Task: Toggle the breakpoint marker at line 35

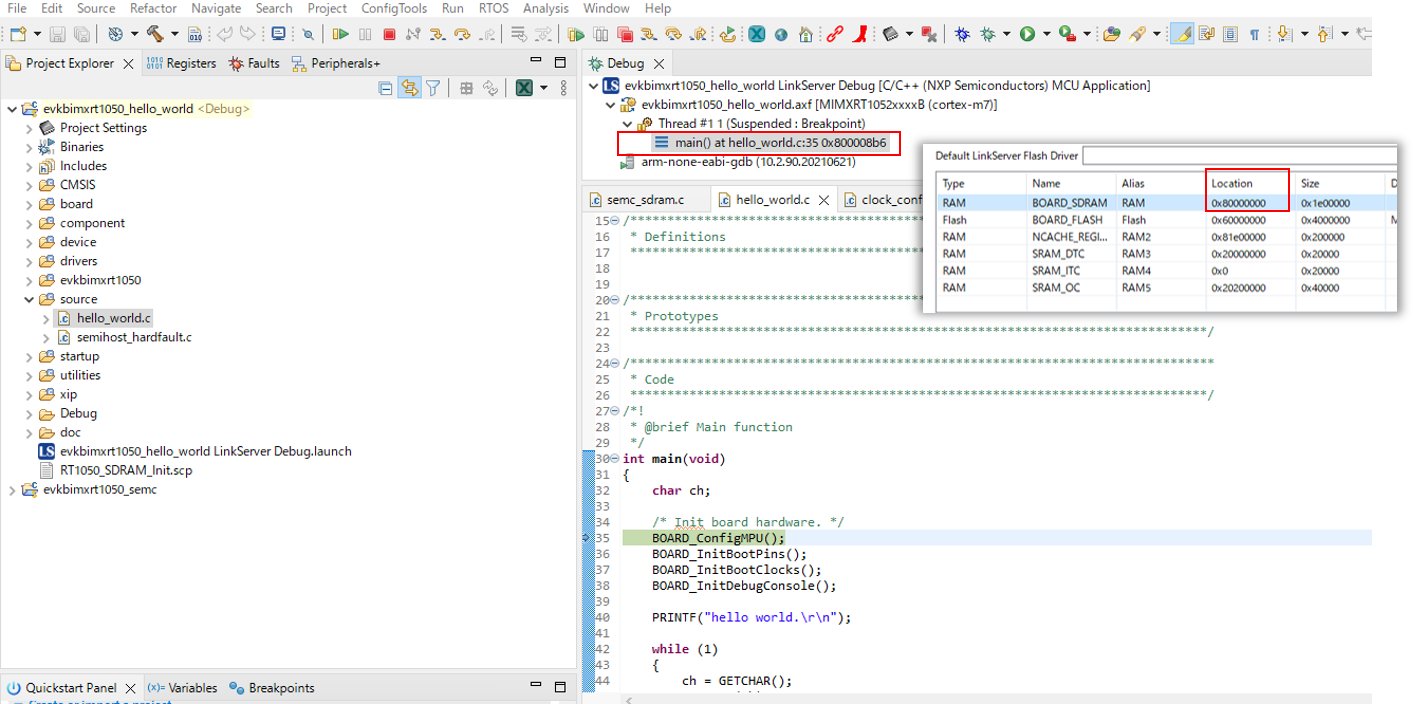Action: pyautogui.click(x=588, y=538)
